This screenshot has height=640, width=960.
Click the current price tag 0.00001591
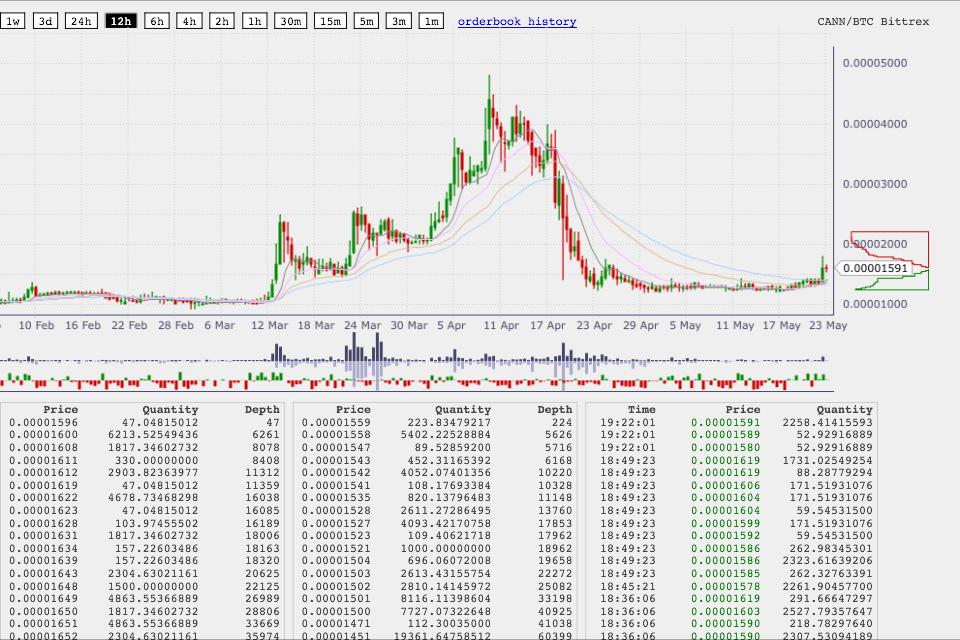[875, 268]
